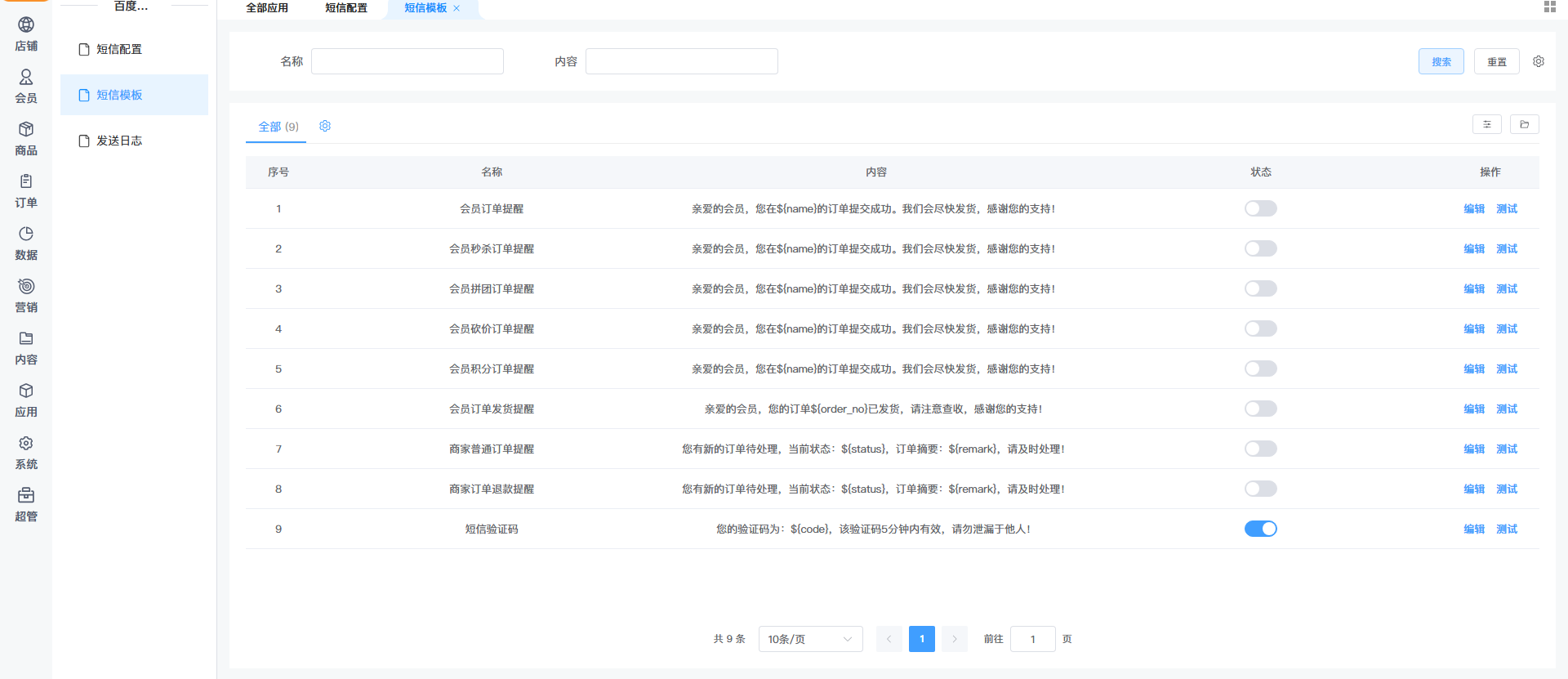
Task: Switch to the 短信配置 top tab
Action: 346,8
